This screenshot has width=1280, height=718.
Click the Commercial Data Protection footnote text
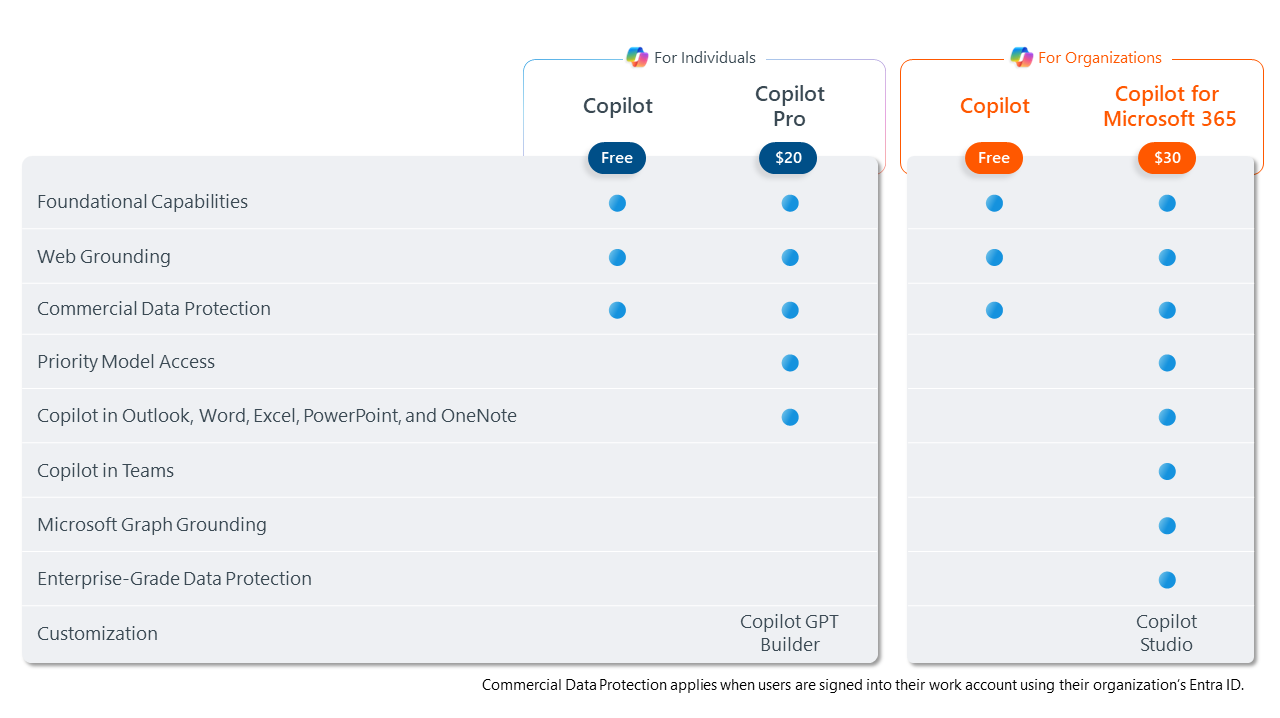(862, 685)
